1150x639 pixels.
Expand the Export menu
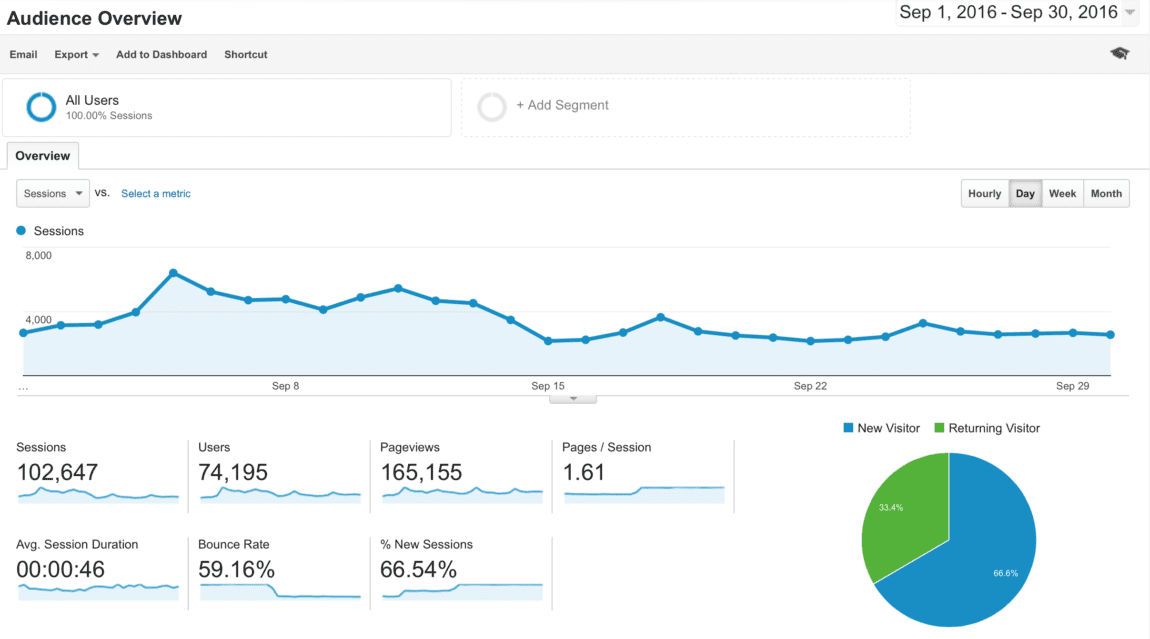[76, 55]
